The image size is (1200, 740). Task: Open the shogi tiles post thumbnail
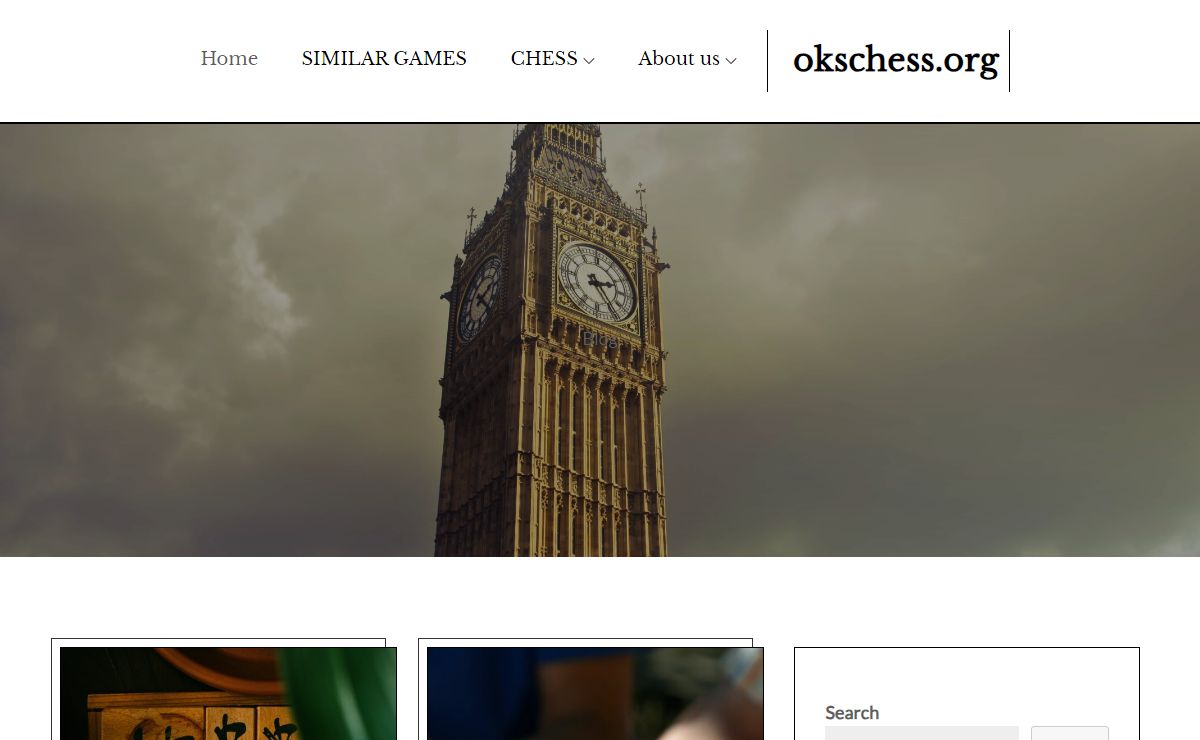click(x=228, y=693)
